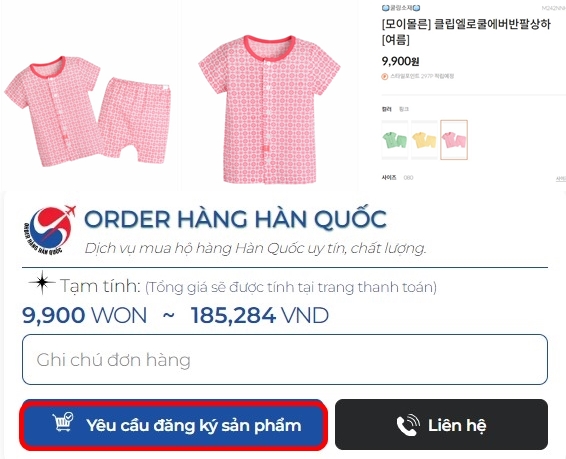Click the ice cube icon after 쿨링소재
Image resolution: width=566 pixels, height=459 pixels.
[417, 8]
